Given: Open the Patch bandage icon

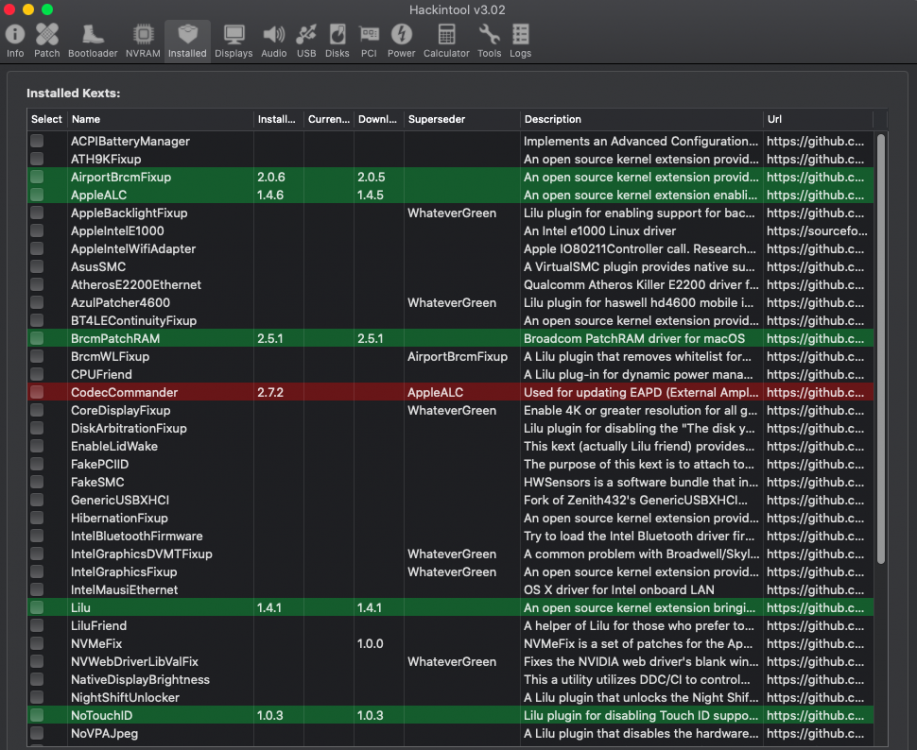Looking at the screenshot, I should [x=47, y=40].
